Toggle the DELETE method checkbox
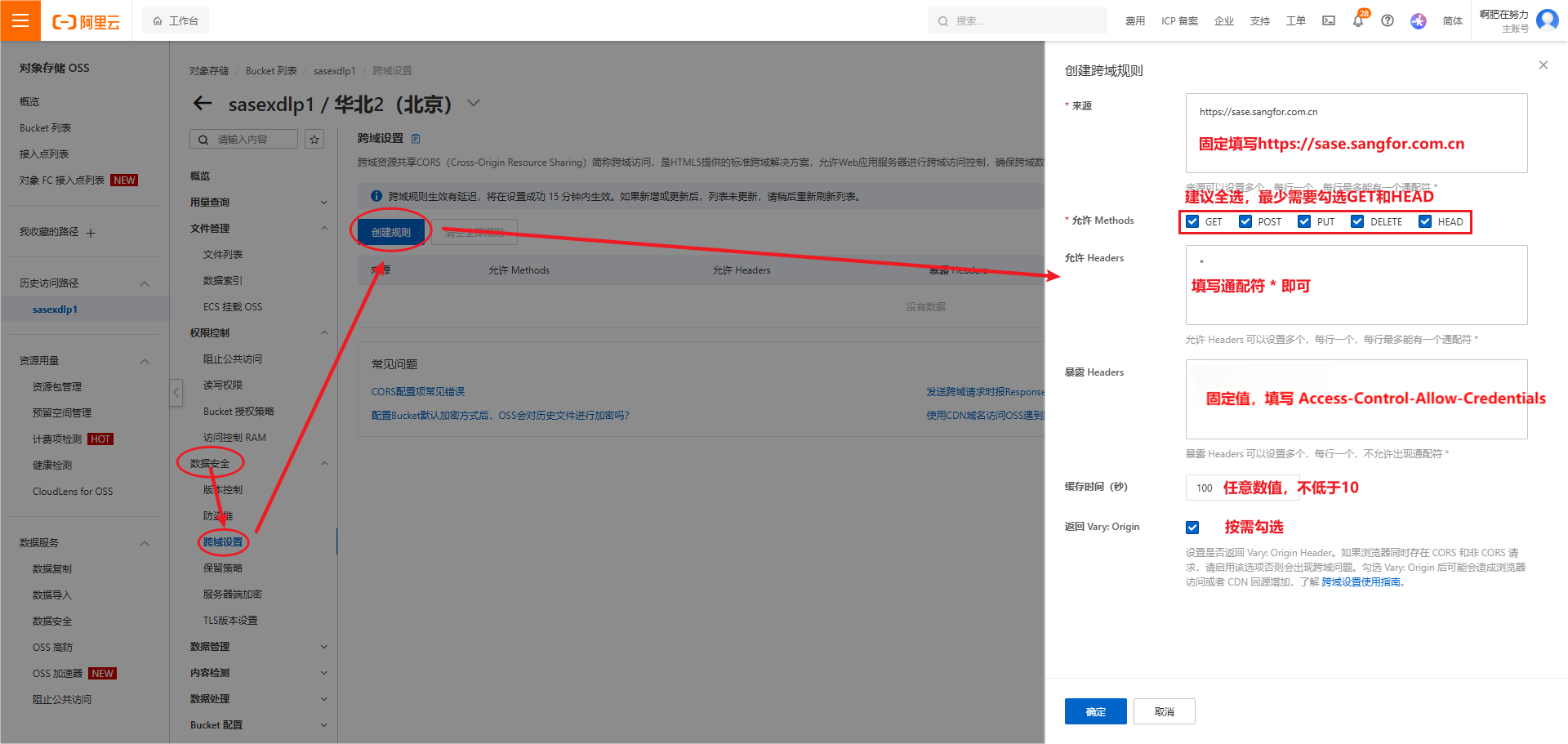 pyautogui.click(x=1357, y=221)
